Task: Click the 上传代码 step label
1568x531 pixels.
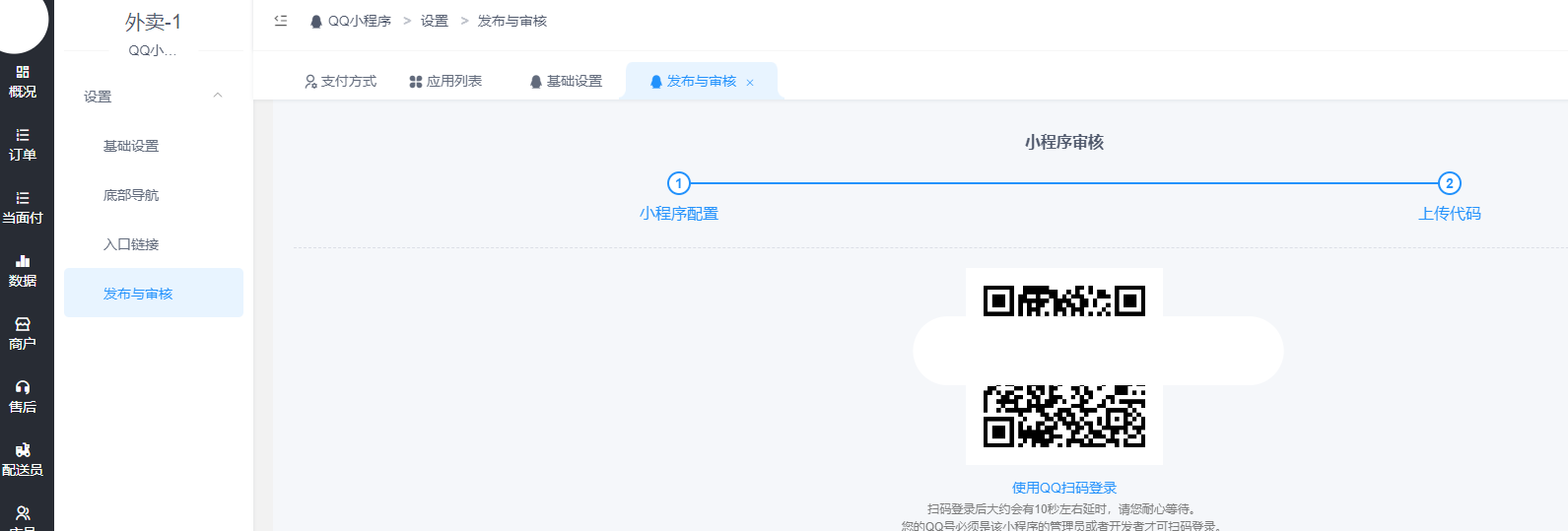Action: tap(1450, 214)
